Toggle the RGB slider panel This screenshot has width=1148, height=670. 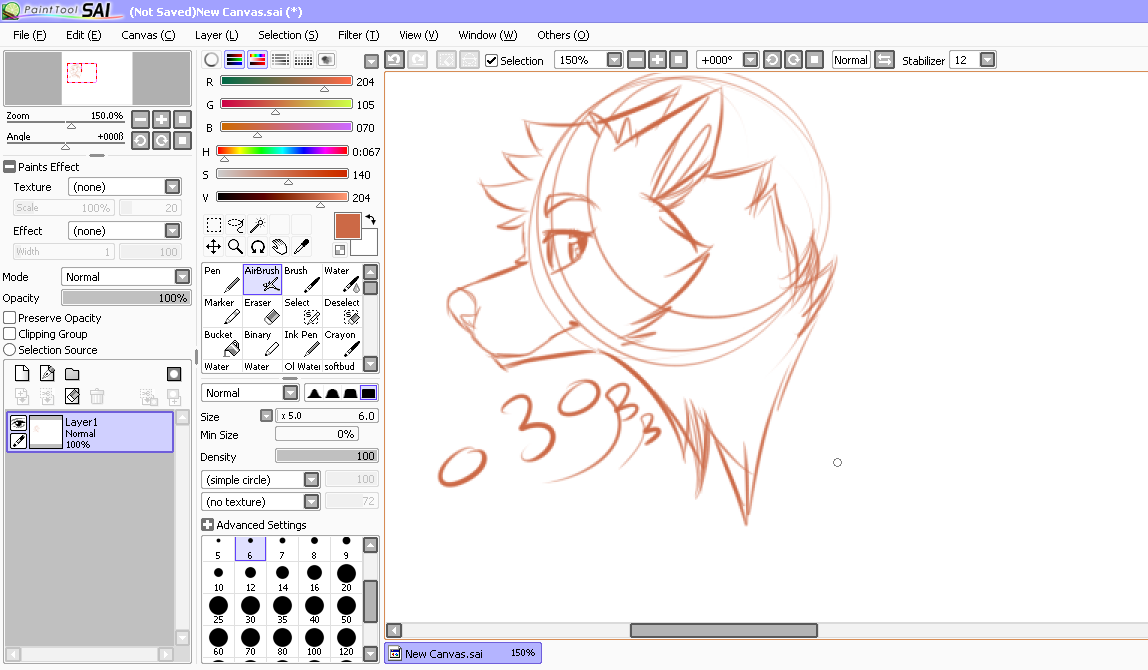click(234, 60)
